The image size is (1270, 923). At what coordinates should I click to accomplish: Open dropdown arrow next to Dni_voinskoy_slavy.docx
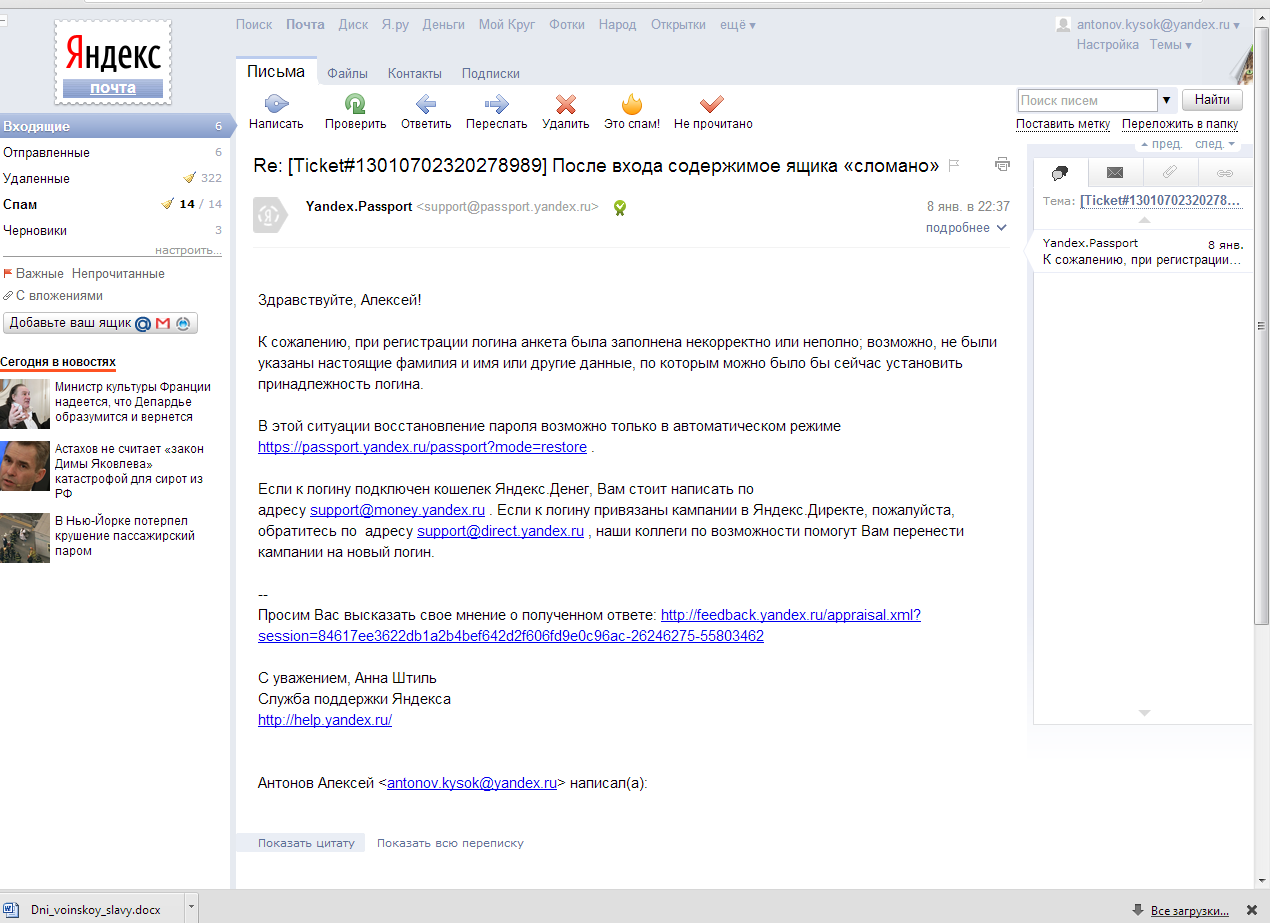coord(192,909)
